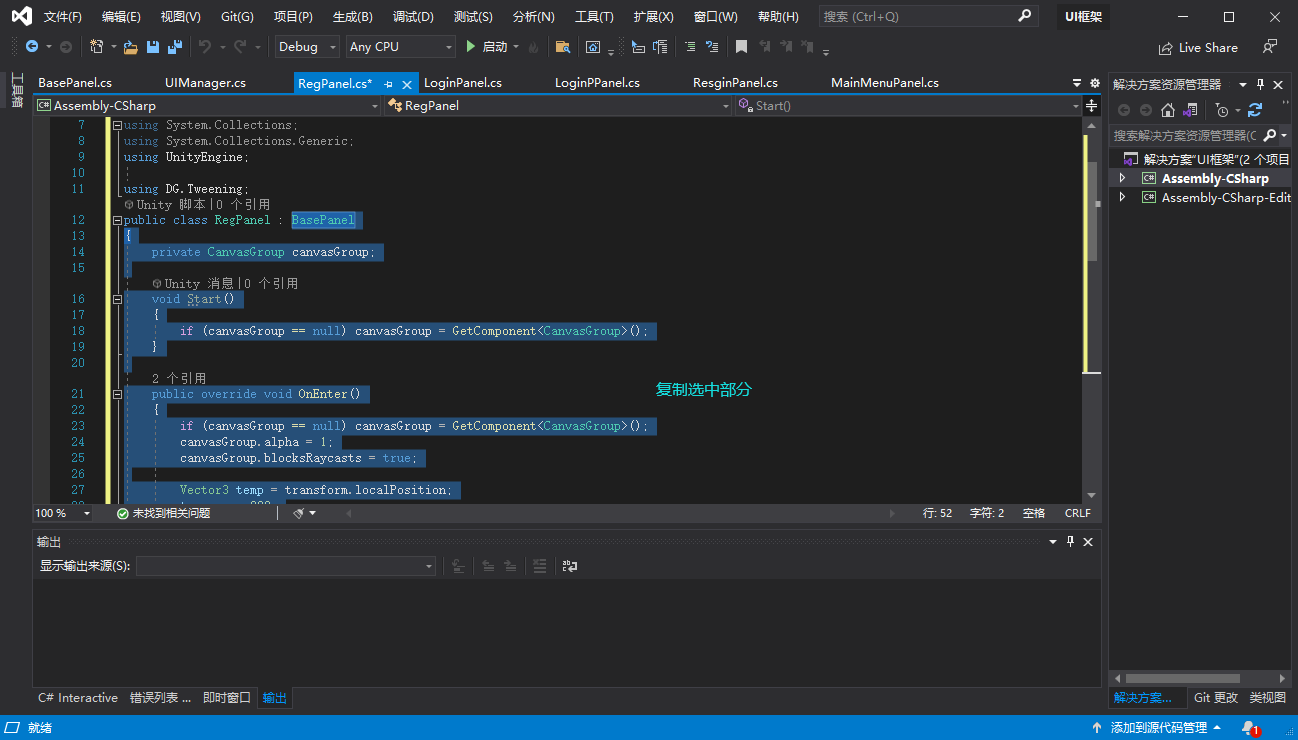Save the current file with disk icon

click(153, 47)
